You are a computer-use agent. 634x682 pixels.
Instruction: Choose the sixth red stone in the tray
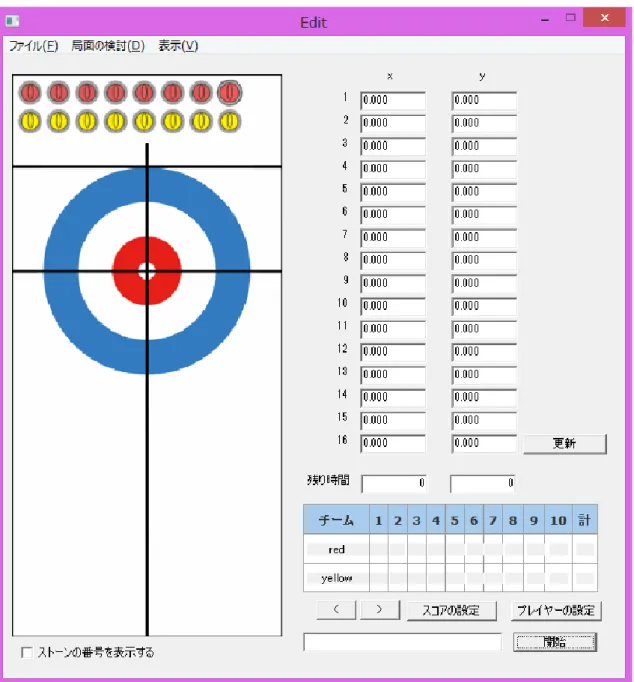pyautogui.click(x=173, y=93)
